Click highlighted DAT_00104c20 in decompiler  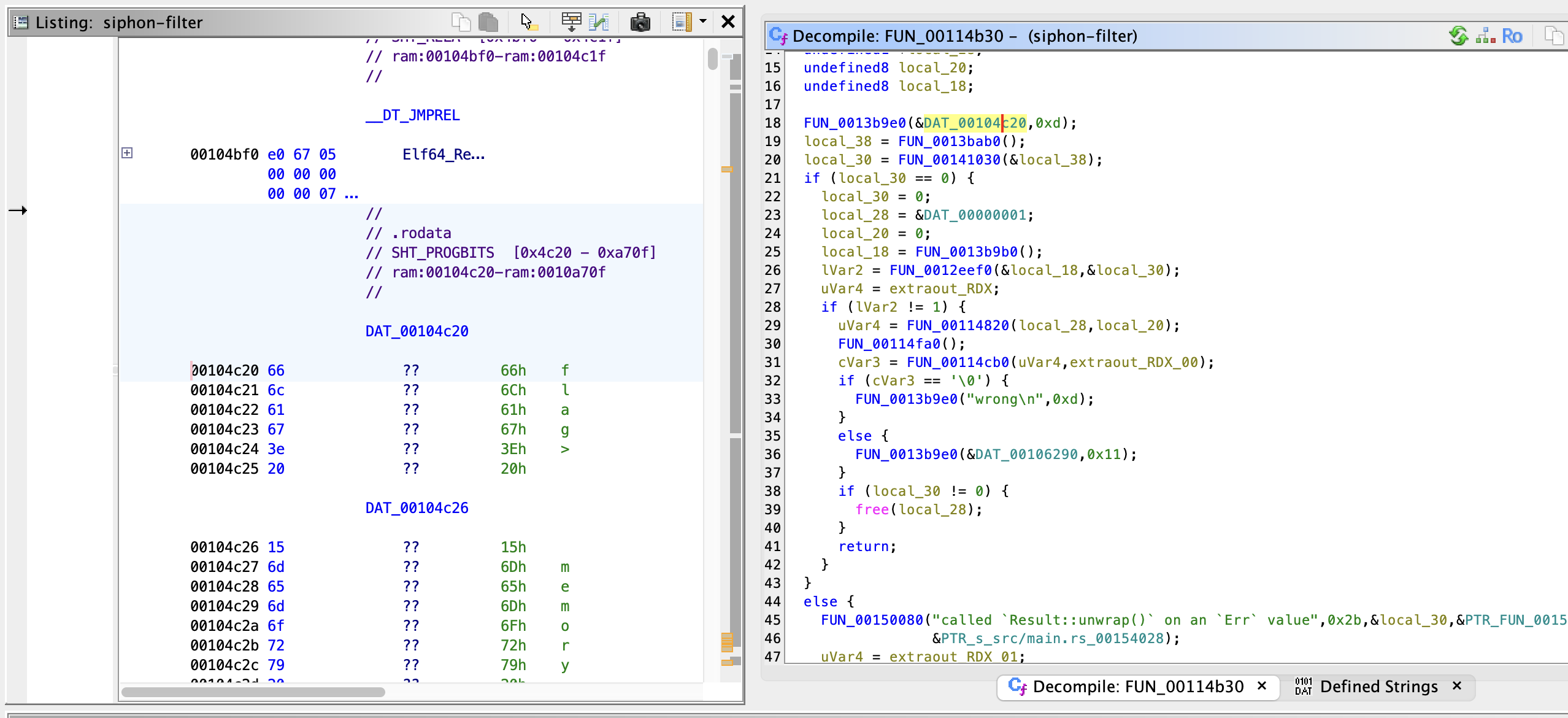(975, 123)
